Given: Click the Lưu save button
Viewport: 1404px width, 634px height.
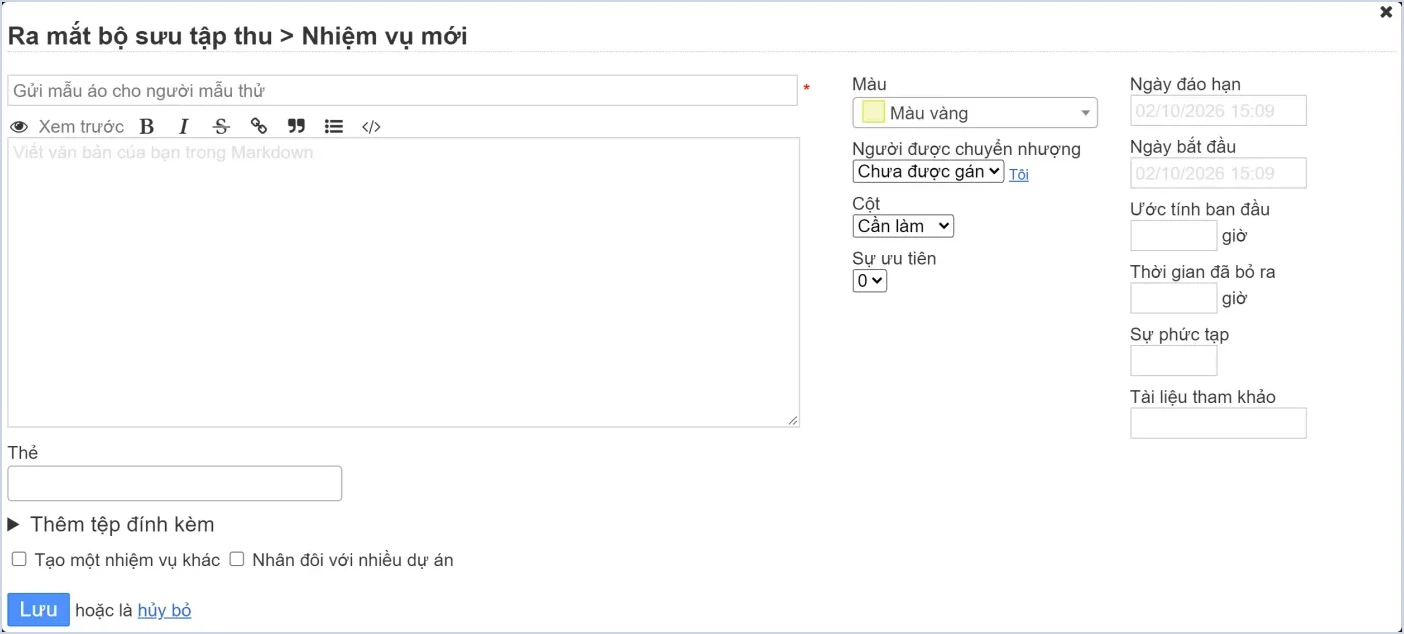Looking at the screenshot, I should (x=38, y=609).
